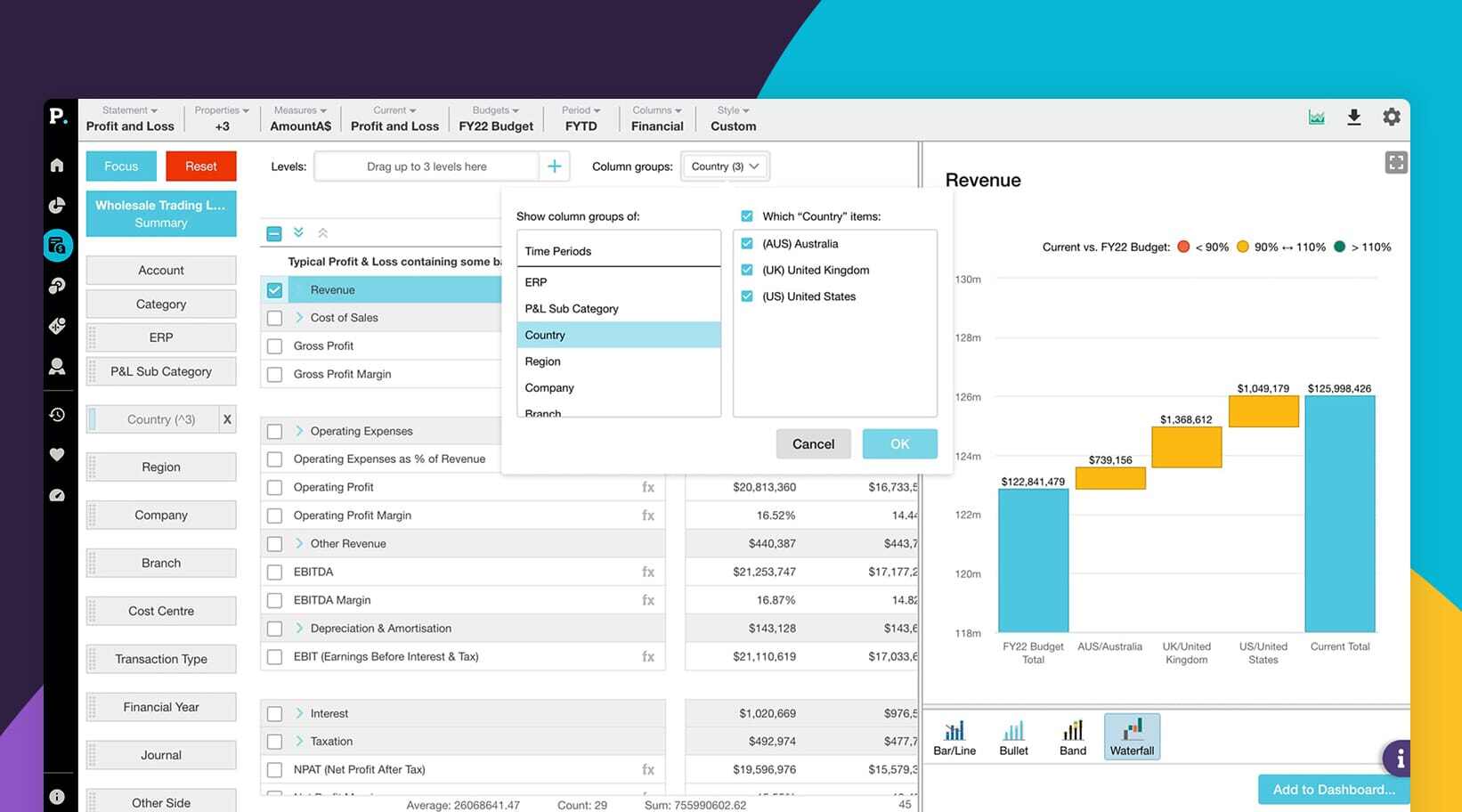Open settings gear icon
The height and width of the screenshot is (812, 1462).
pos(1392,117)
